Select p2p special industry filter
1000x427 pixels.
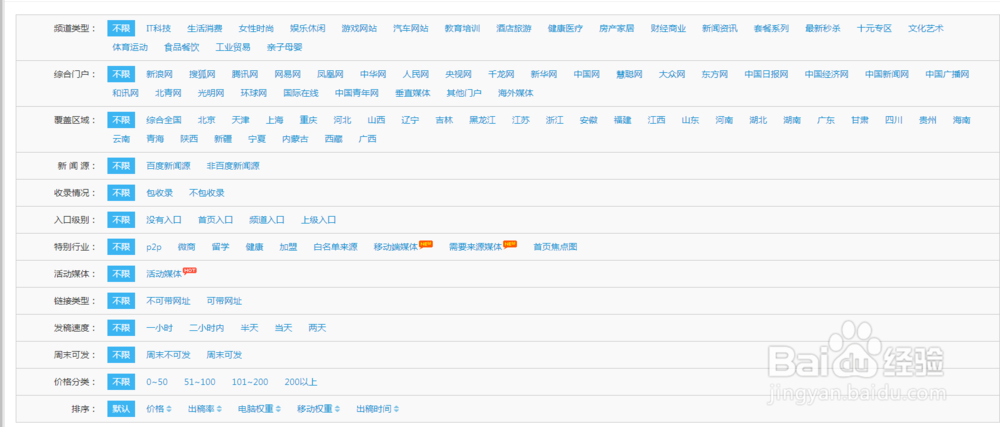(154, 247)
